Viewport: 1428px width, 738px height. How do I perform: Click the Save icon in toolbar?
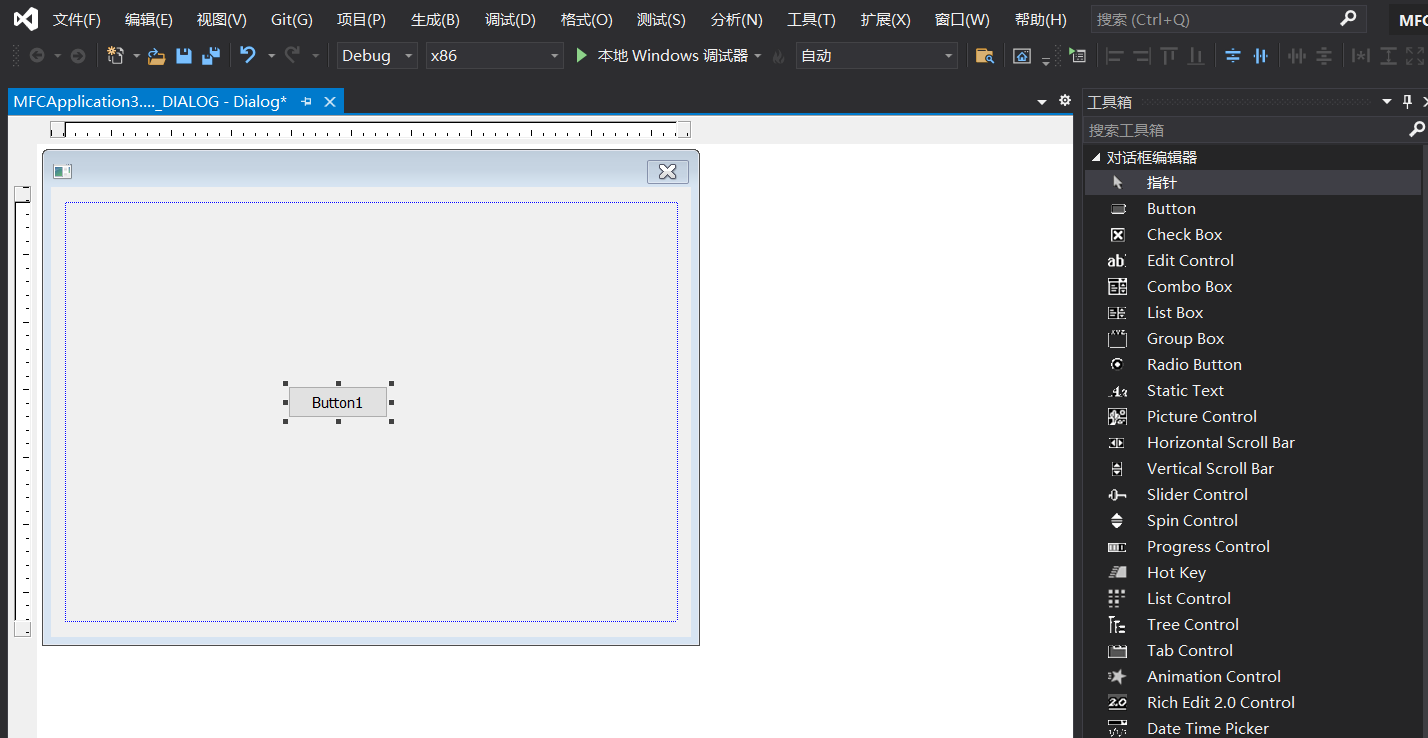pos(184,56)
